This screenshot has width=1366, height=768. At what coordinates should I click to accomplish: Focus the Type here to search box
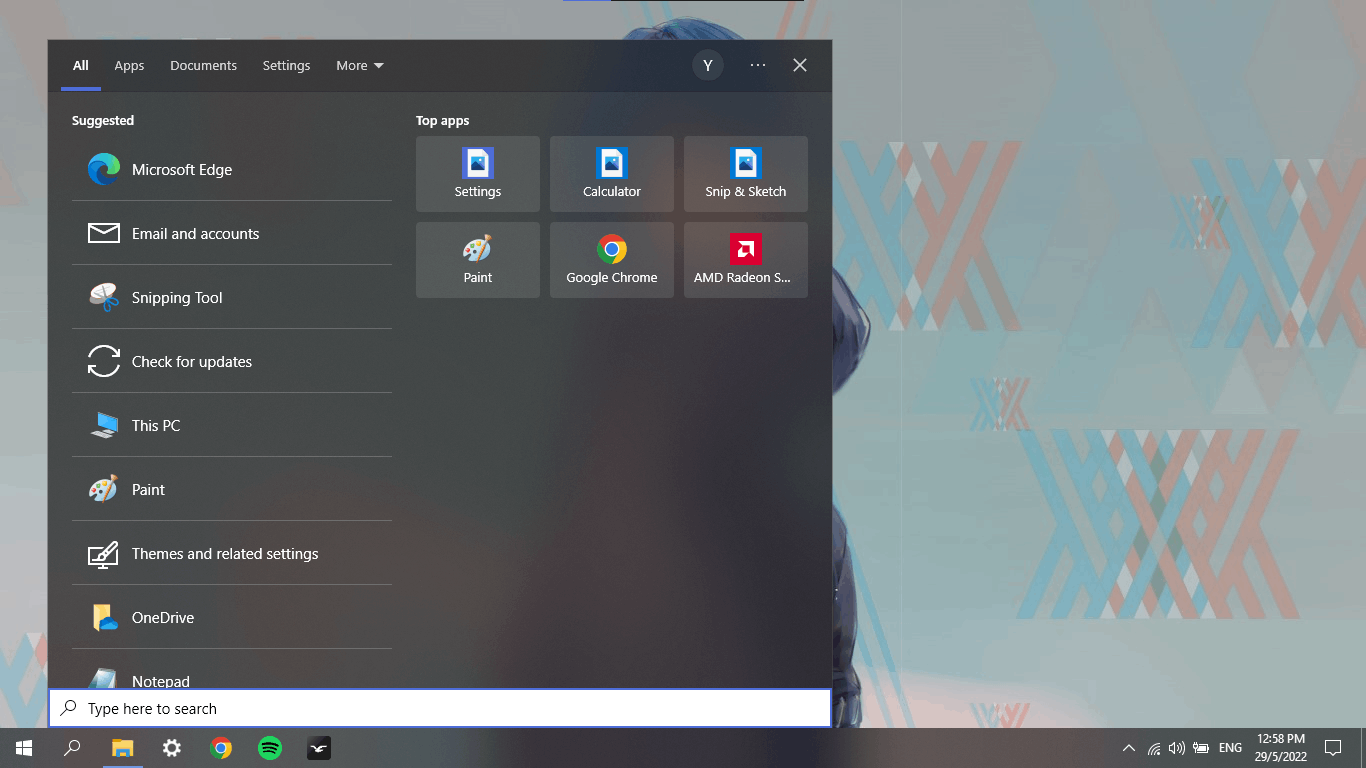point(440,708)
